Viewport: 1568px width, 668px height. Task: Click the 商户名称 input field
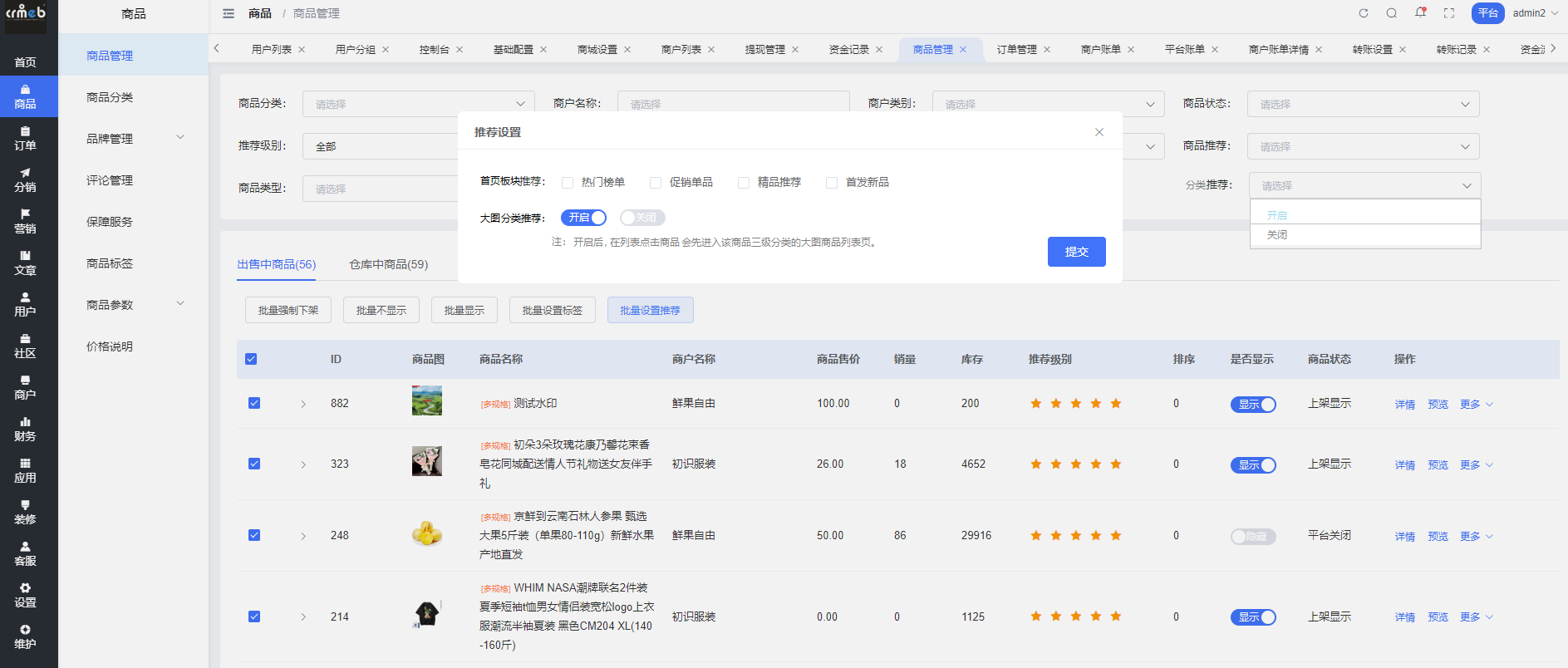coord(734,104)
